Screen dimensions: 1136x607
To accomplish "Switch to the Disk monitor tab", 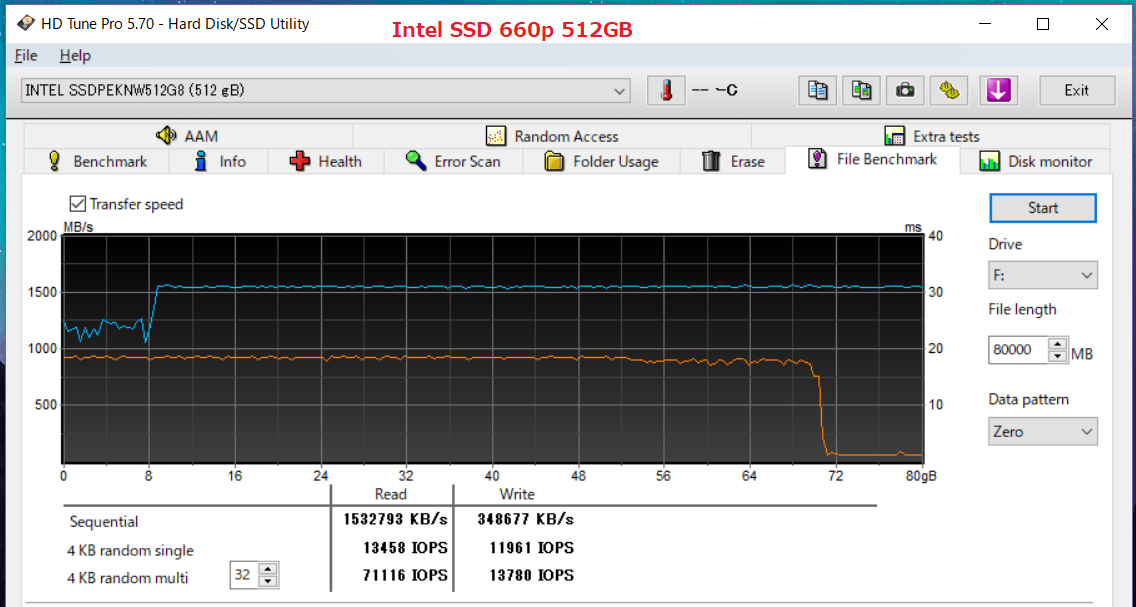I will click(1035, 161).
